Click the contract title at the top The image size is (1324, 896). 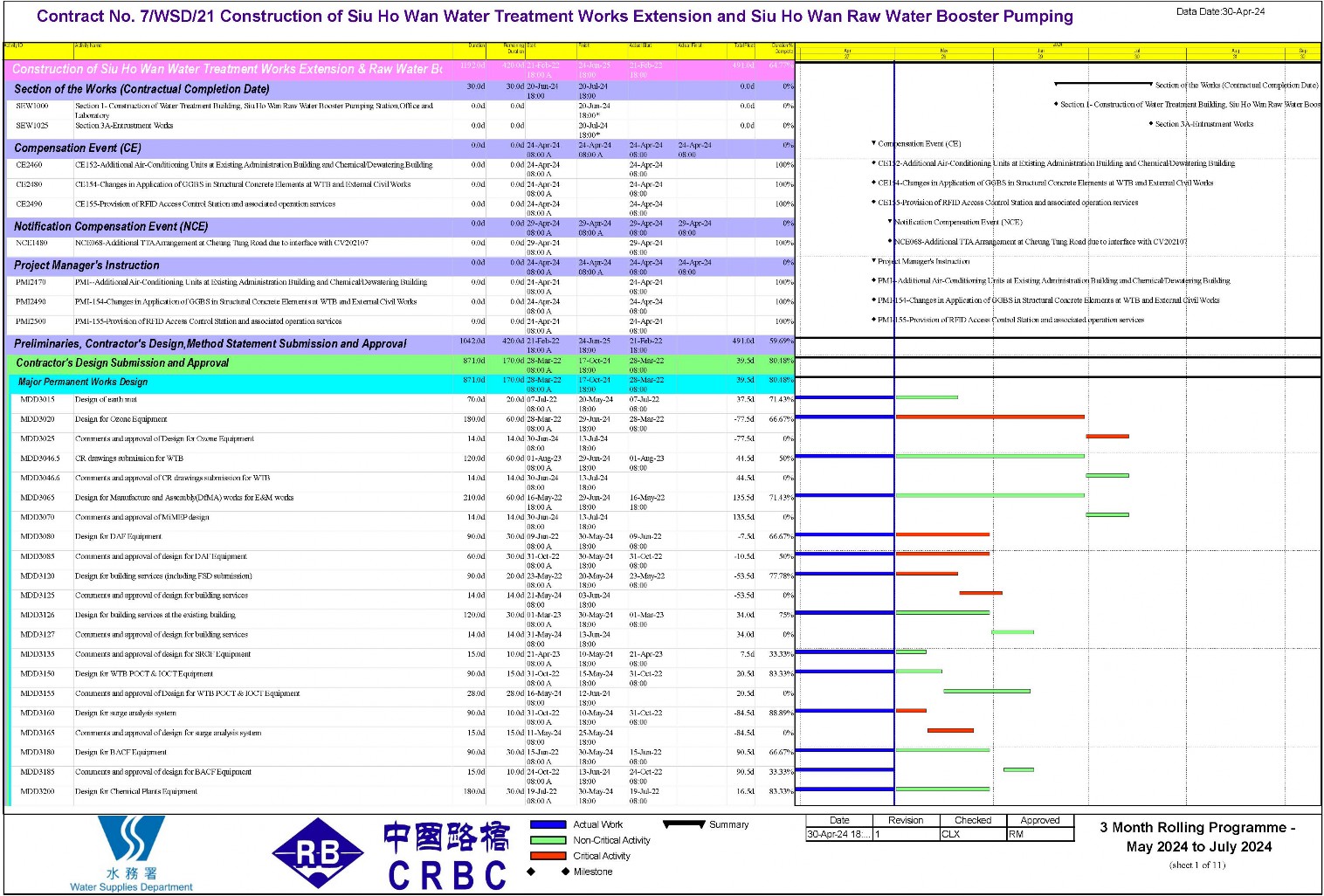coord(555,17)
